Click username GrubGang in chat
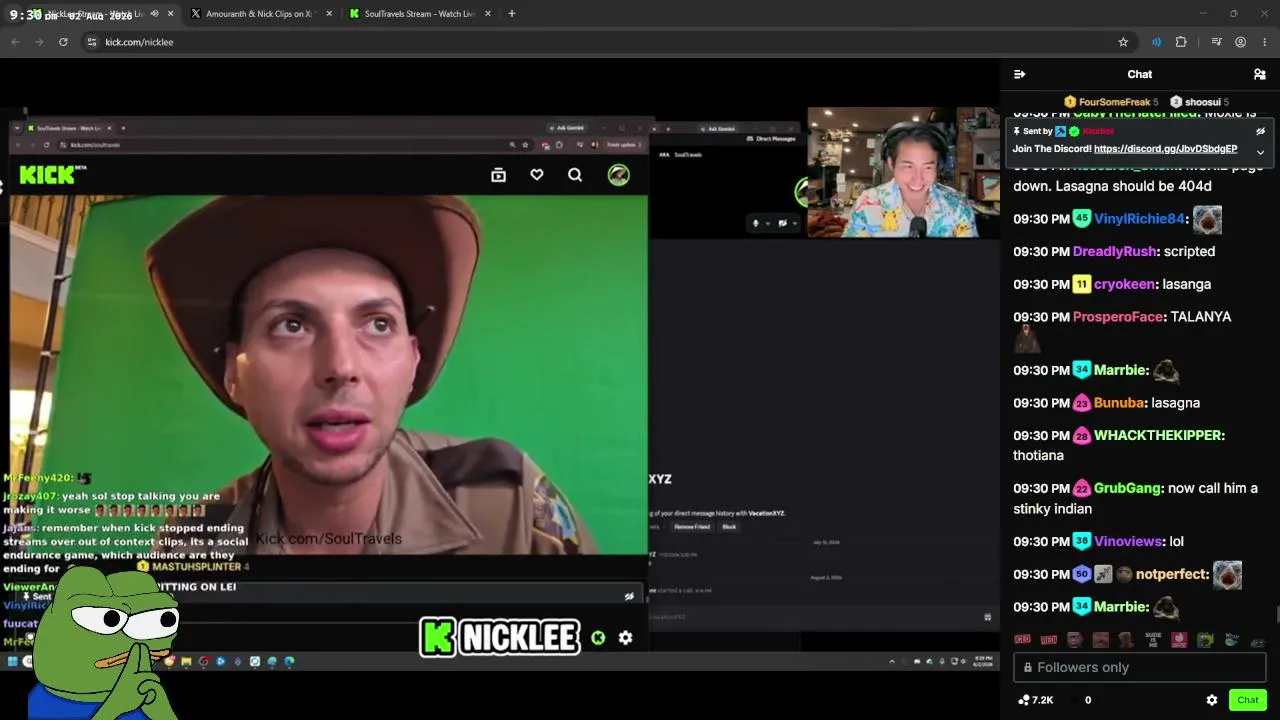 1127,489
